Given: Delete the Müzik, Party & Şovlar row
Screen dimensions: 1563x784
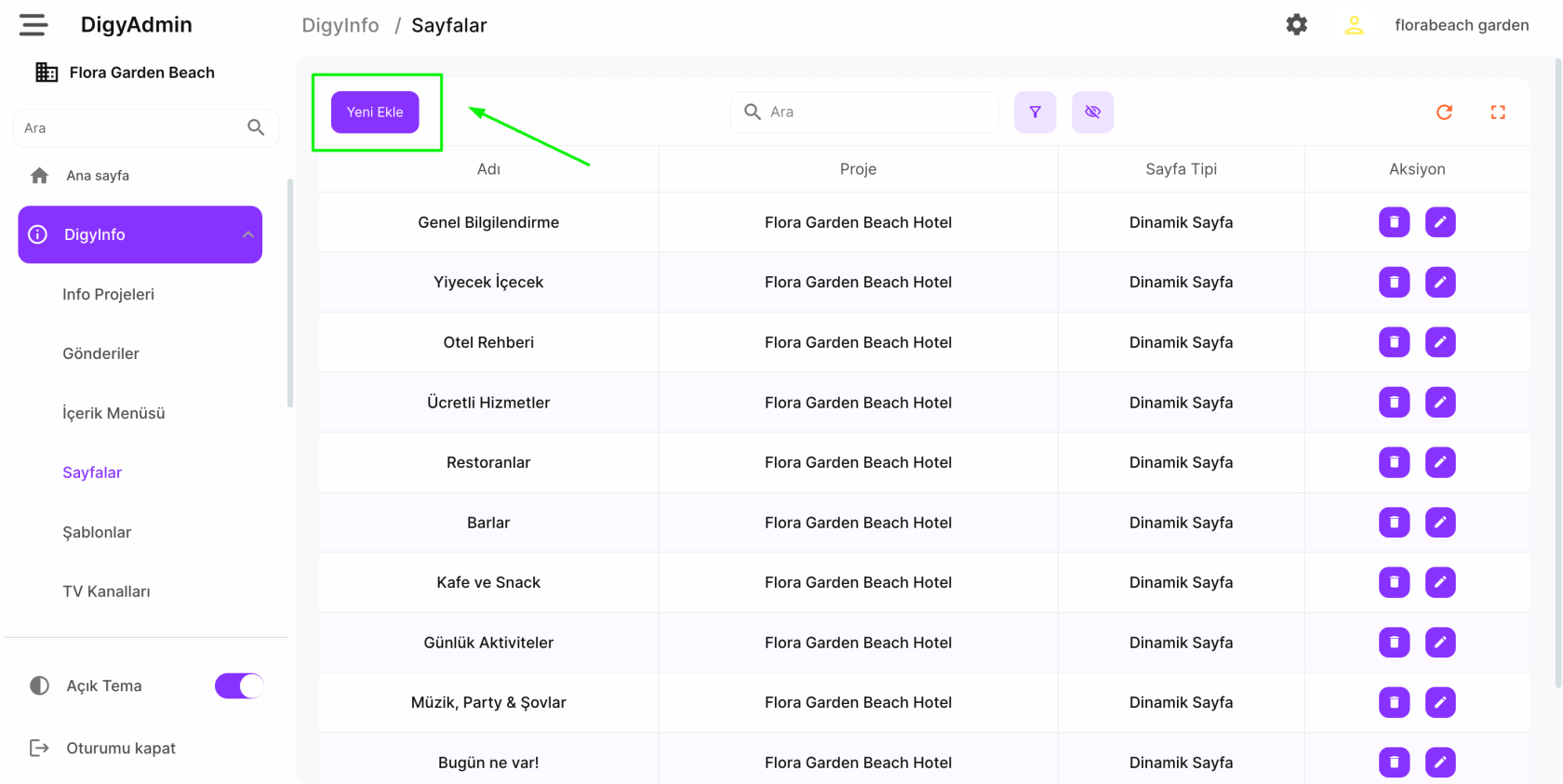Looking at the screenshot, I should pyautogui.click(x=1394, y=702).
